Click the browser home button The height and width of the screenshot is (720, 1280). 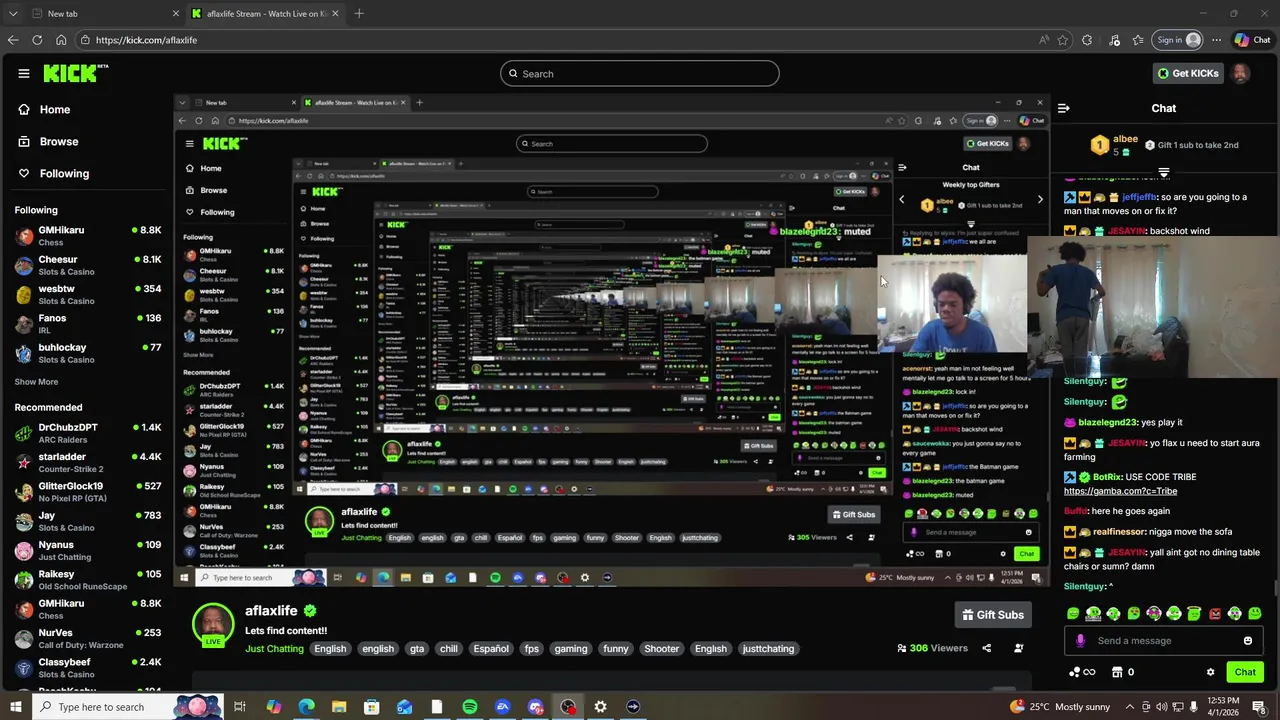coord(61,40)
